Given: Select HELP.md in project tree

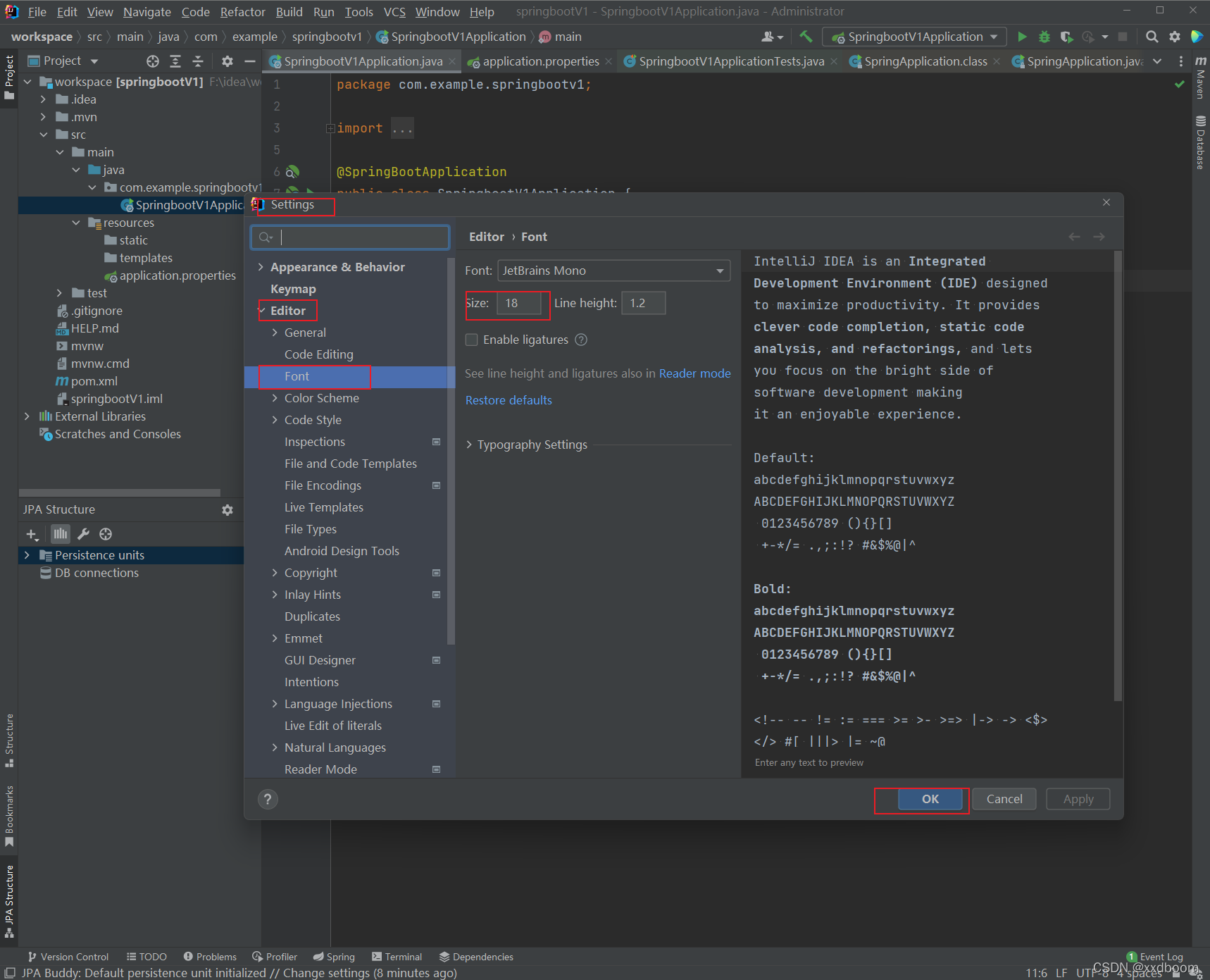Looking at the screenshot, I should click(x=94, y=328).
